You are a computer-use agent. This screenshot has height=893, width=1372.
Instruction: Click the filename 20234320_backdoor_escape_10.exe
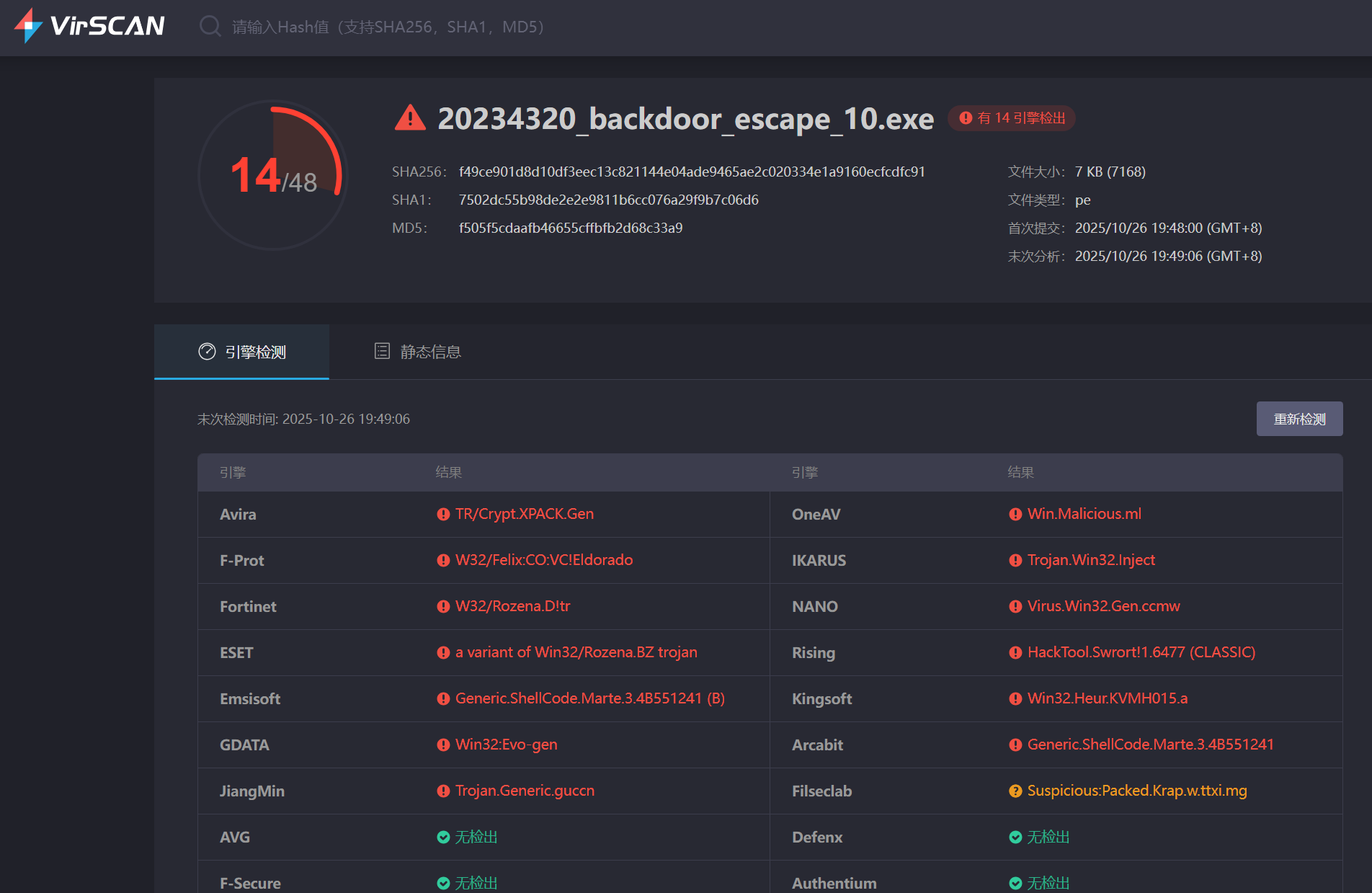click(685, 119)
